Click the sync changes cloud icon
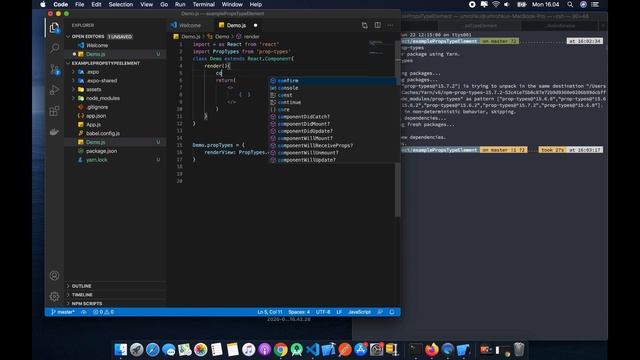Screen dimensions: 640x360 point(84,312)
